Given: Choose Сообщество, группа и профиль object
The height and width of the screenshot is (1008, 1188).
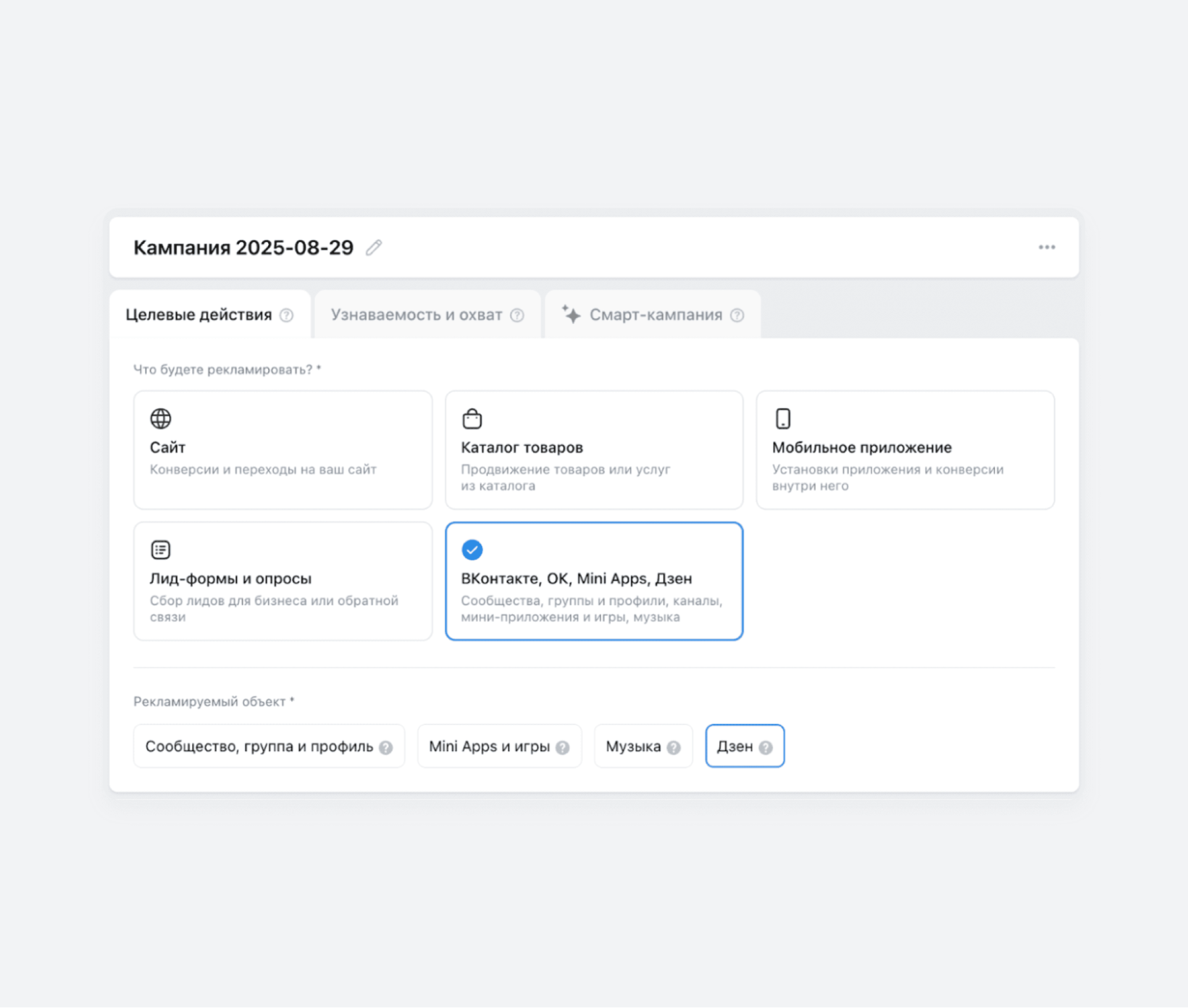Looking at the screenshot, I should pos(259,746).
